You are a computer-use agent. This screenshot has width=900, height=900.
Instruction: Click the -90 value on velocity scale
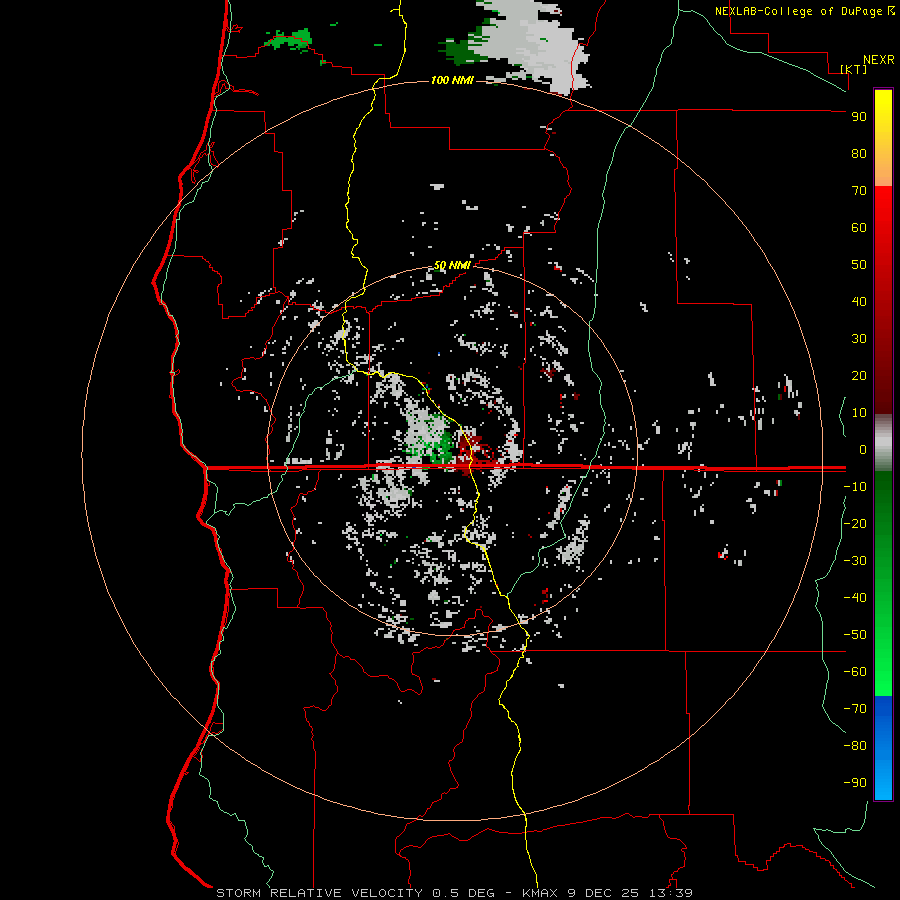point(855,783)
